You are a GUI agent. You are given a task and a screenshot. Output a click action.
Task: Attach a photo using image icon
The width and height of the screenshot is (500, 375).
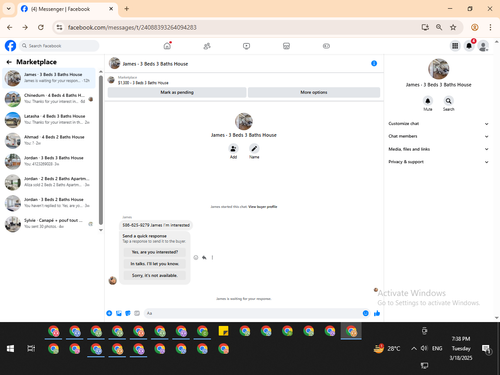[x=119, y=313]
